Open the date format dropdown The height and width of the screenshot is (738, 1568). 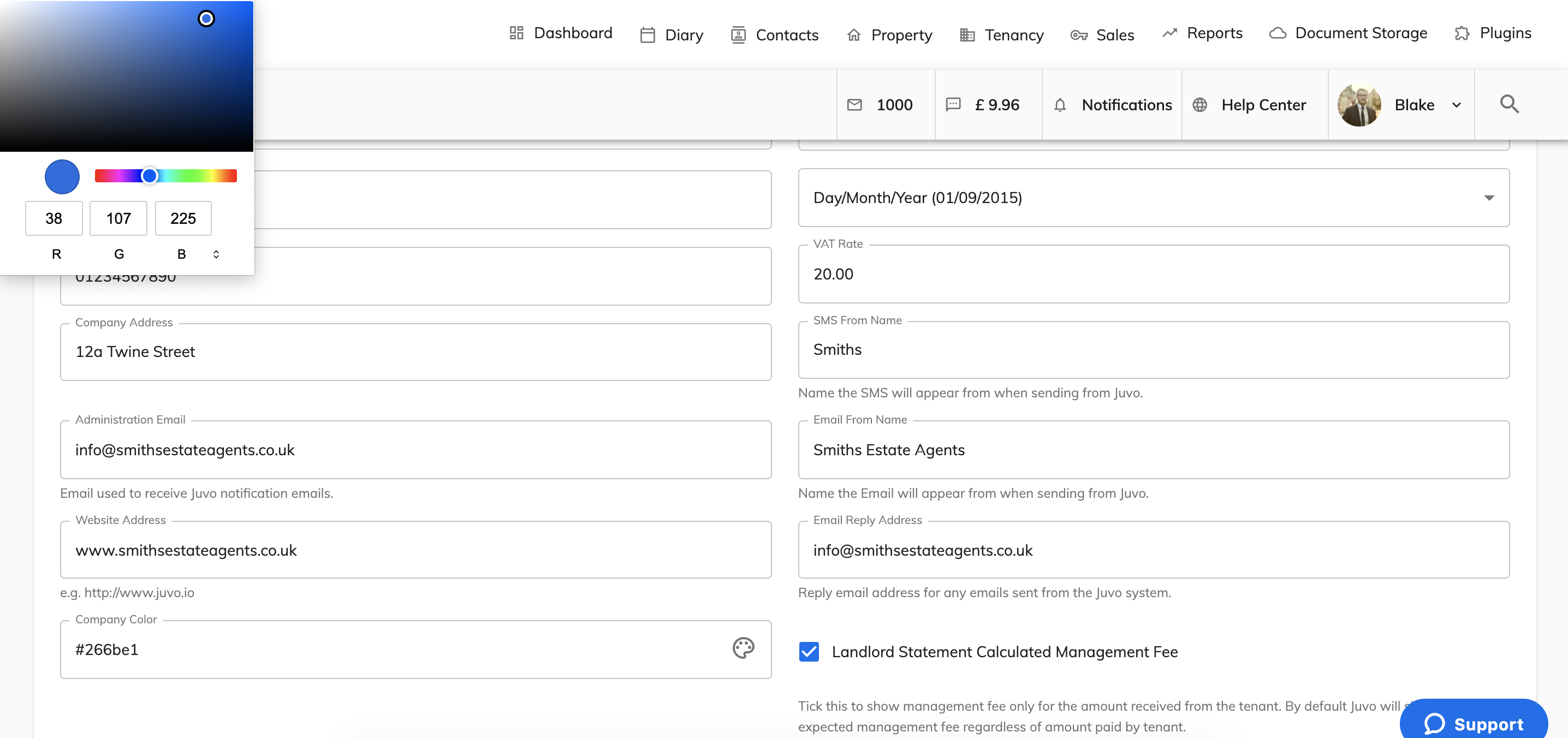(1154, 198)
